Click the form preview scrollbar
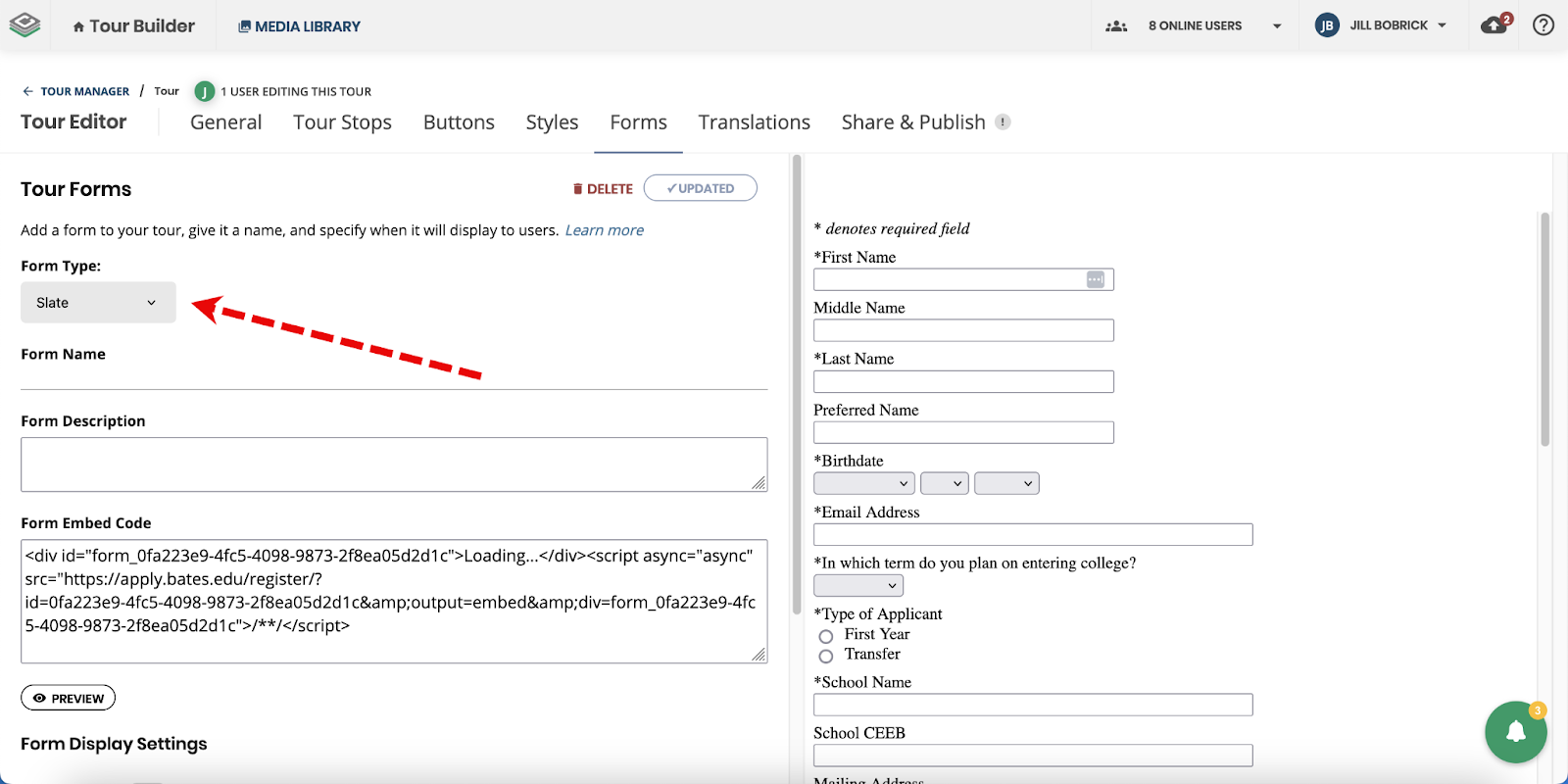This screenshot has height=784, width=1568. (1544, 329)
